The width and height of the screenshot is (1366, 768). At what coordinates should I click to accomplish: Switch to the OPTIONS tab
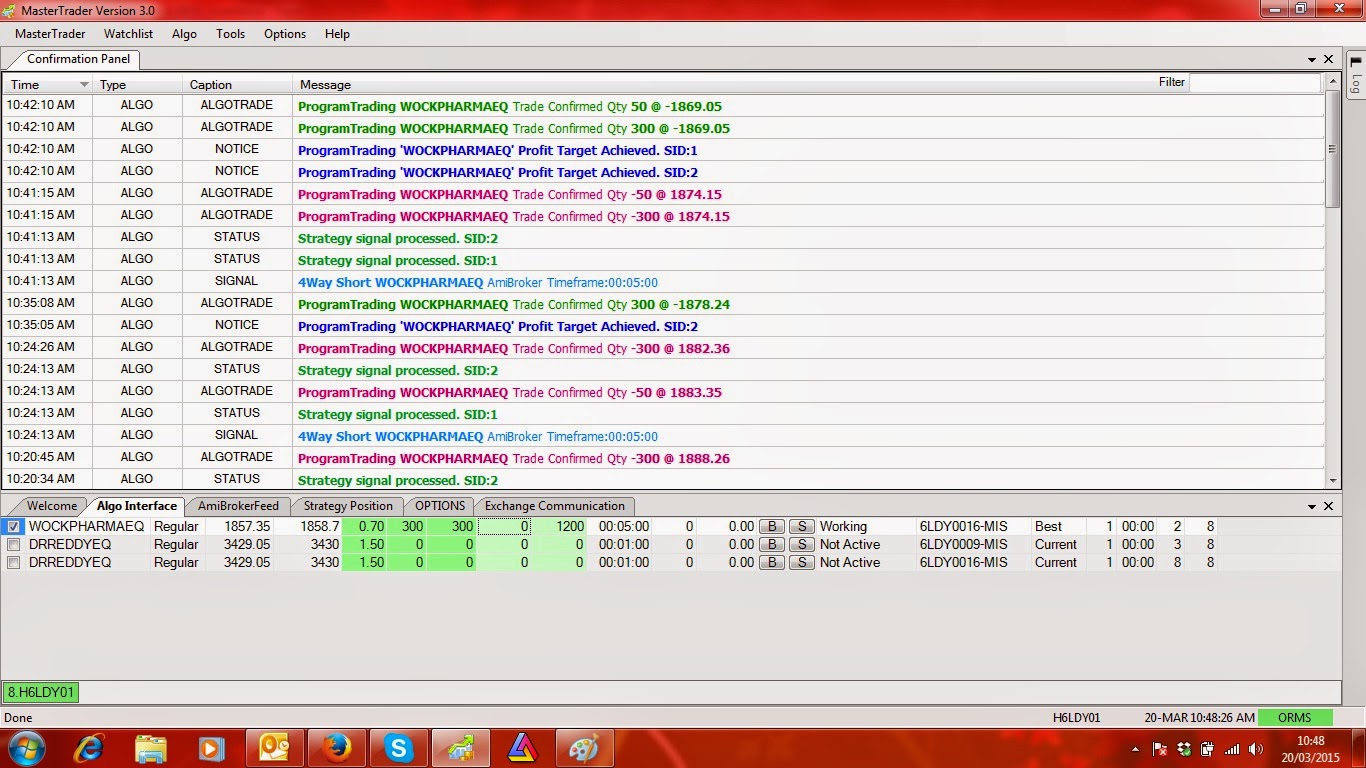click(440, 506)
